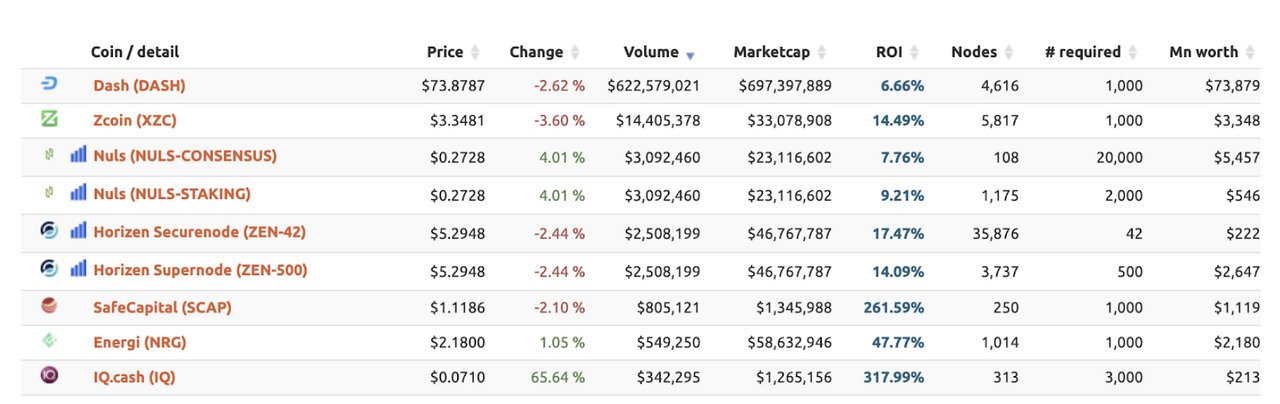Click ROI value 9.21% in NULS-STAKING row
The height and width of the screenshot is (404, 1280).
[902, 194]
